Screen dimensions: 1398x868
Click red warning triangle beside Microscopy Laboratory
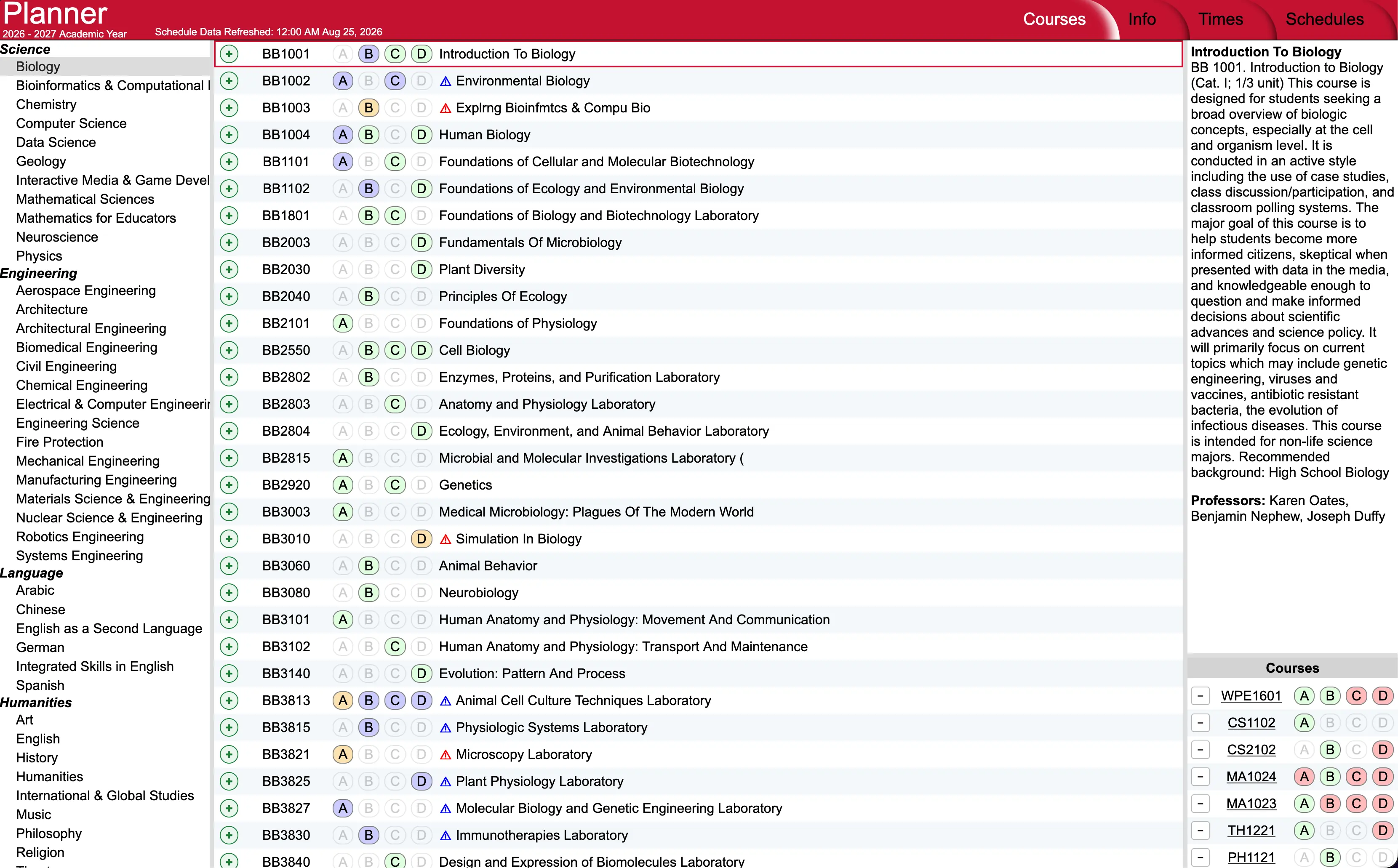coord(446,755)
